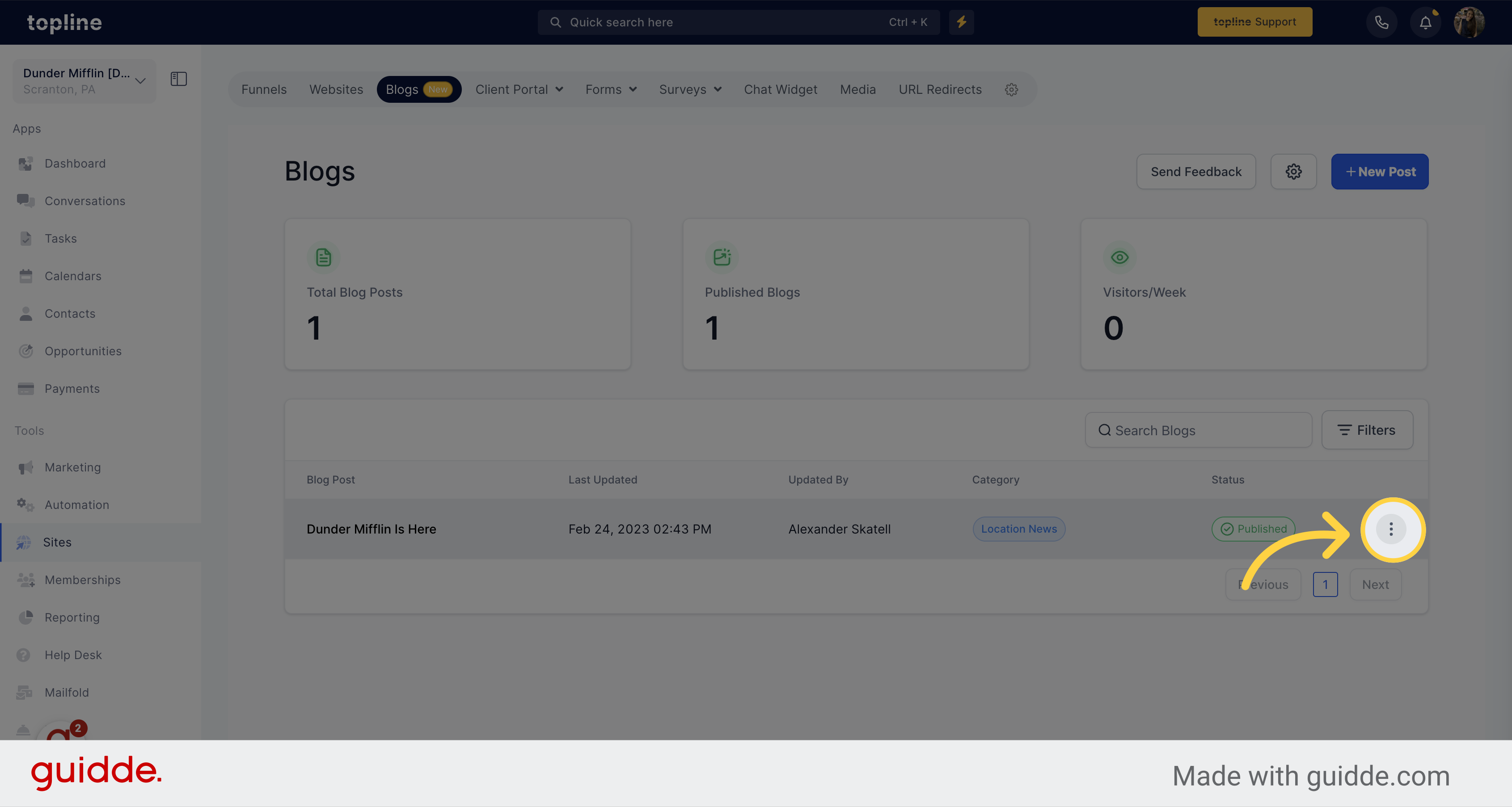Open Contacts from the sidebar
Image resolution: width=1512 pixels, height=807 pixels.
[x=70, y=314]
